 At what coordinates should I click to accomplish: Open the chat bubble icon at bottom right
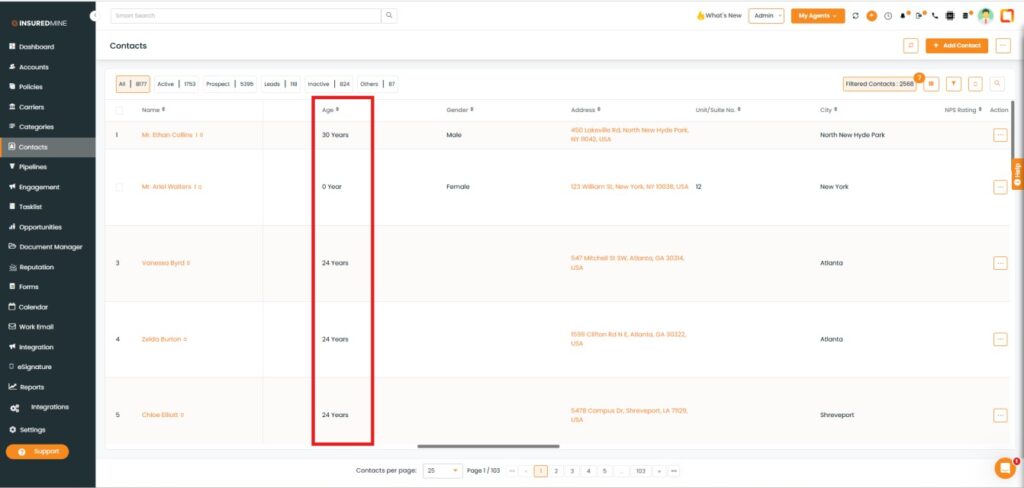pyautogui.click(x=1004, y=467)
